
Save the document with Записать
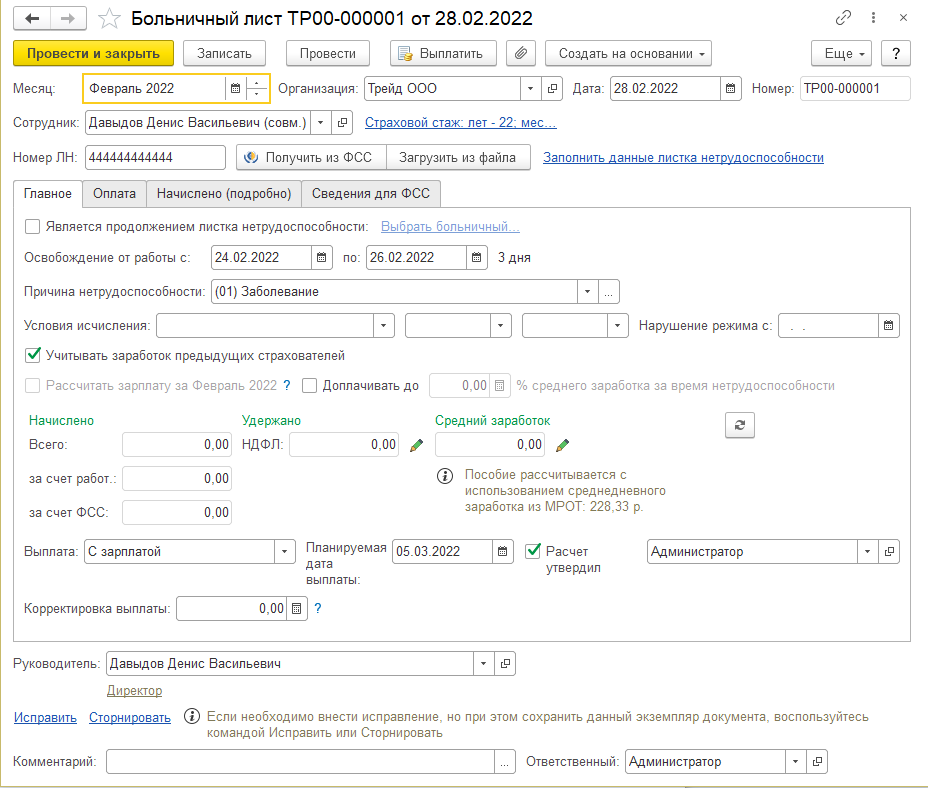224,53
